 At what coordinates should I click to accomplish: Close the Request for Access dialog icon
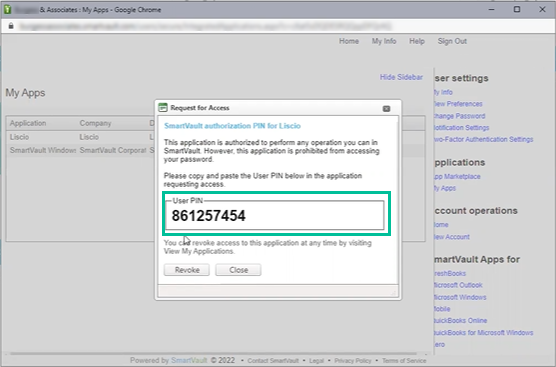(387, 109)
